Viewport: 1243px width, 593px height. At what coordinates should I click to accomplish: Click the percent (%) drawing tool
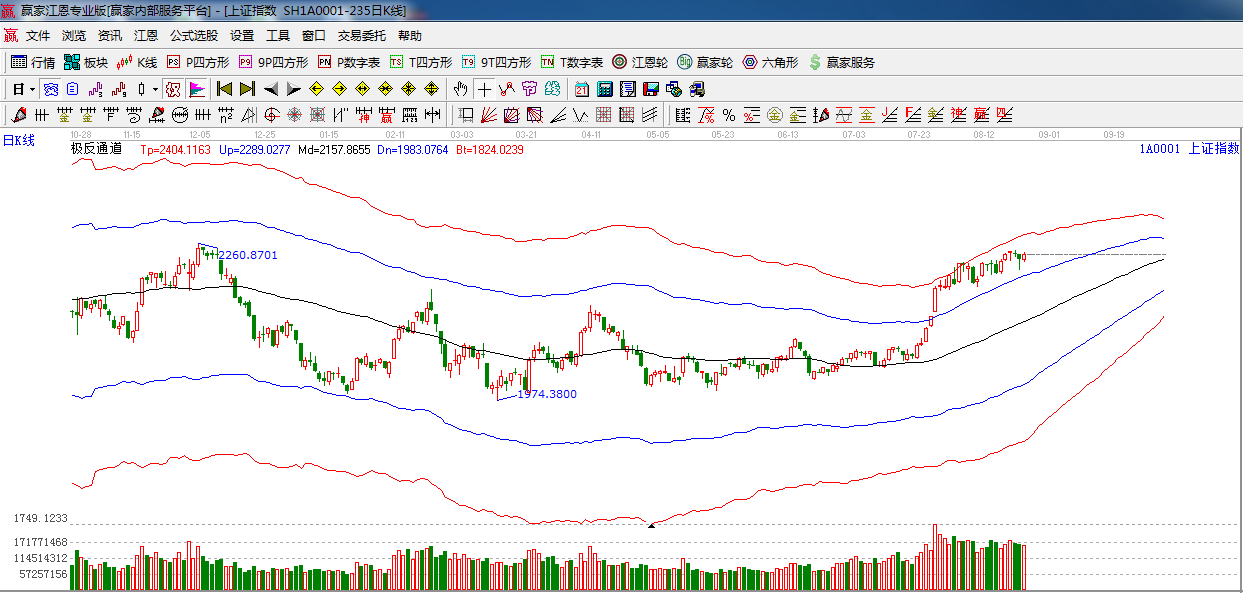pyautogui.click(x=728, y=115)
